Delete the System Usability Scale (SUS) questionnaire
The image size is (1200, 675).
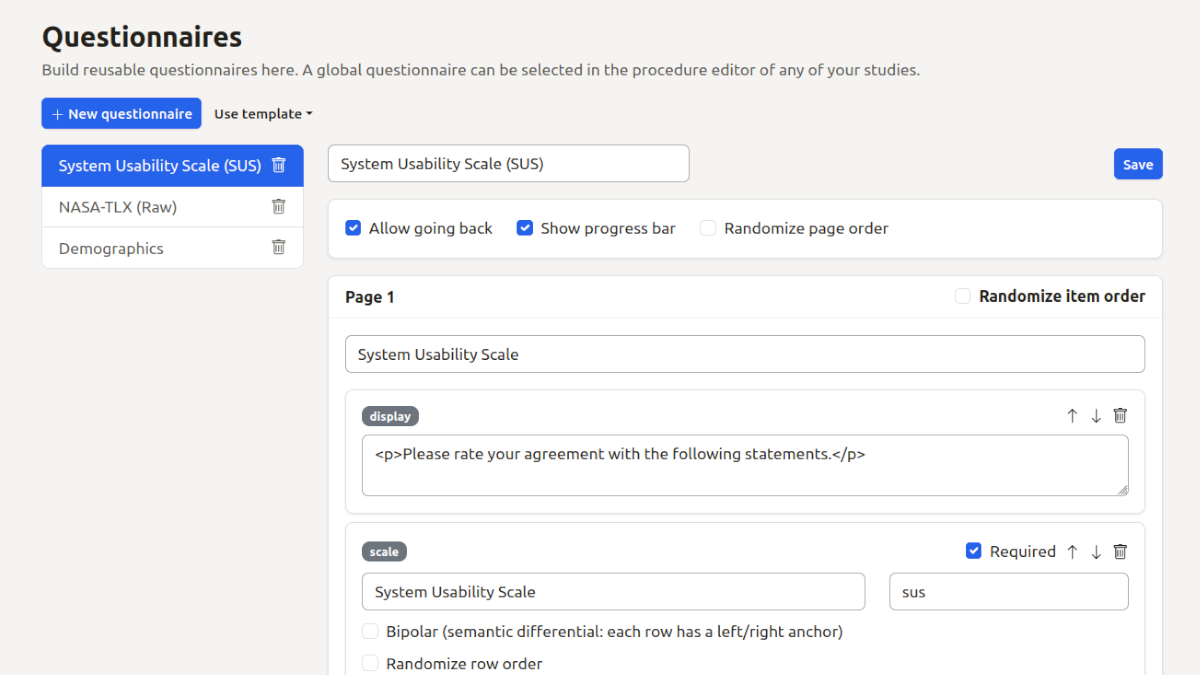point(279,165)
